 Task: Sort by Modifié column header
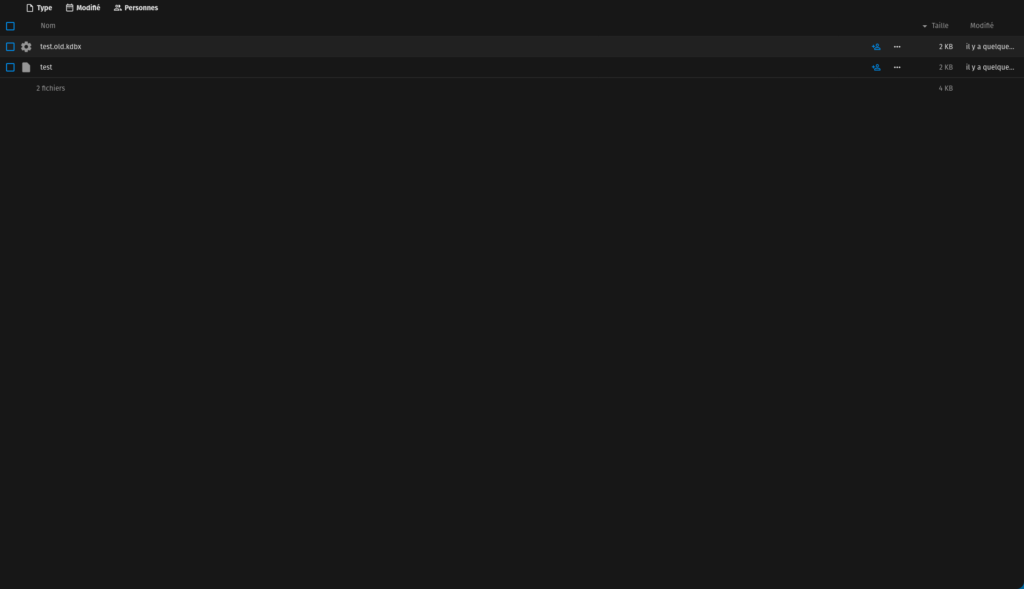[x=982, y=26]
